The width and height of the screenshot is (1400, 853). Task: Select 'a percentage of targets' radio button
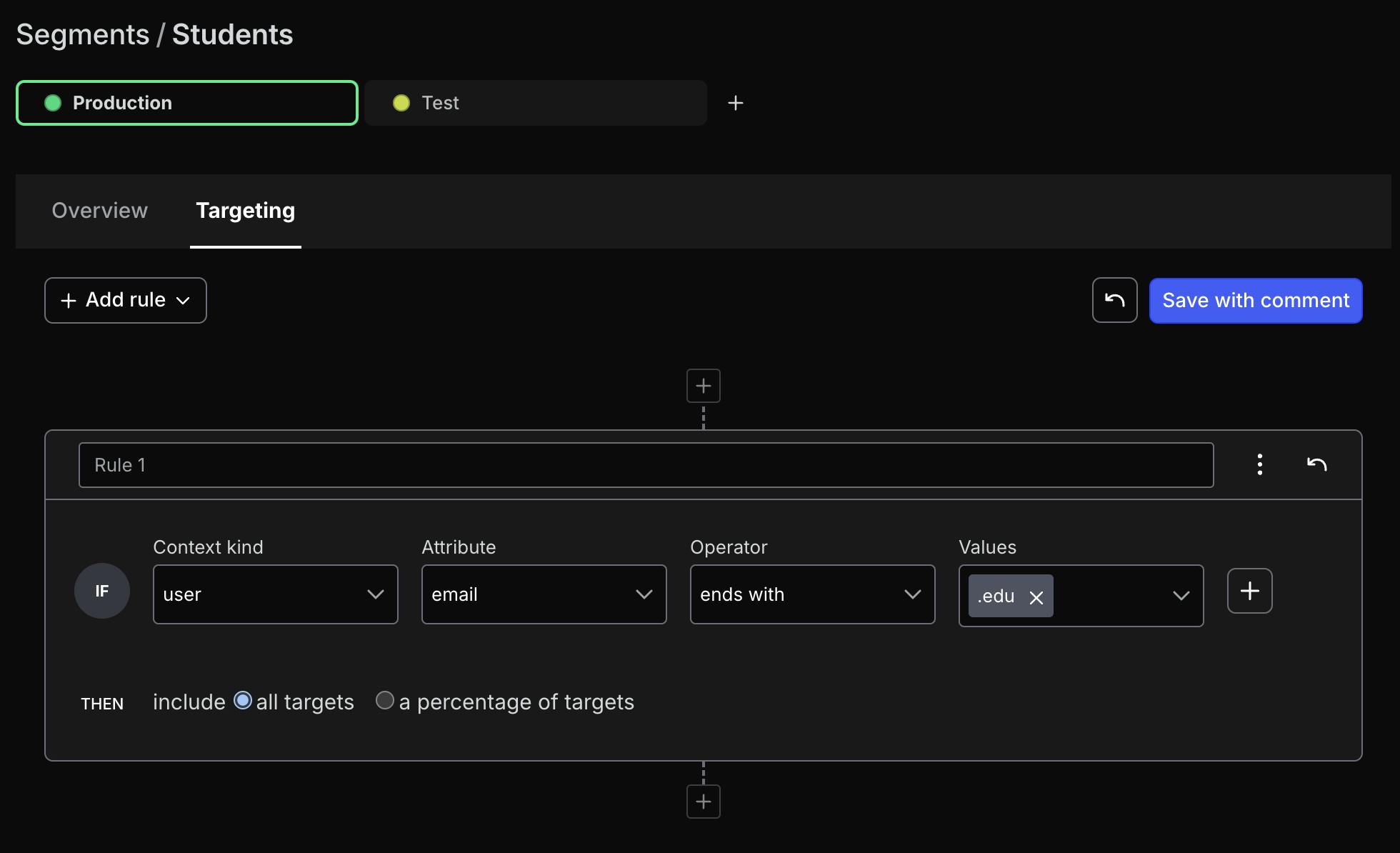(x=384, y=700)
